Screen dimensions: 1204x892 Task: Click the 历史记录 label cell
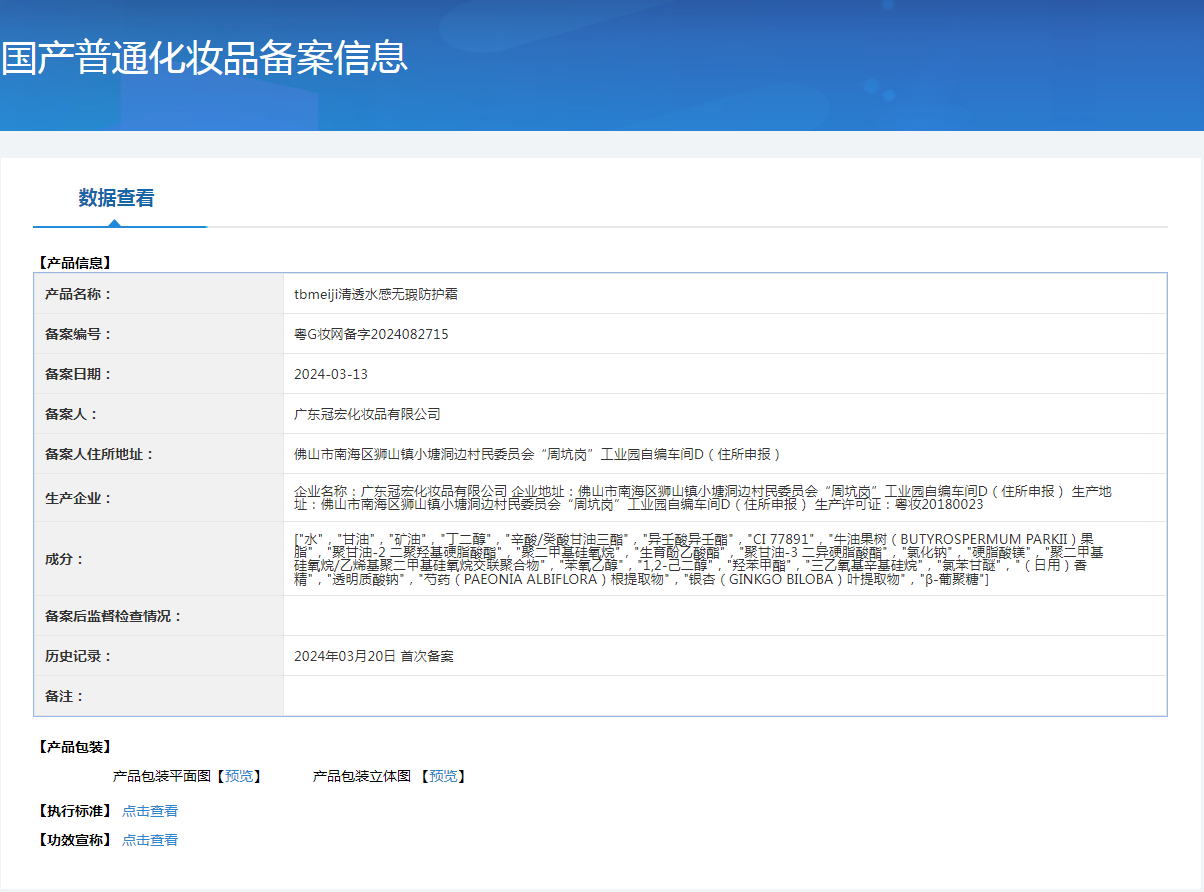pyautogui.click(x=159, y=656)
